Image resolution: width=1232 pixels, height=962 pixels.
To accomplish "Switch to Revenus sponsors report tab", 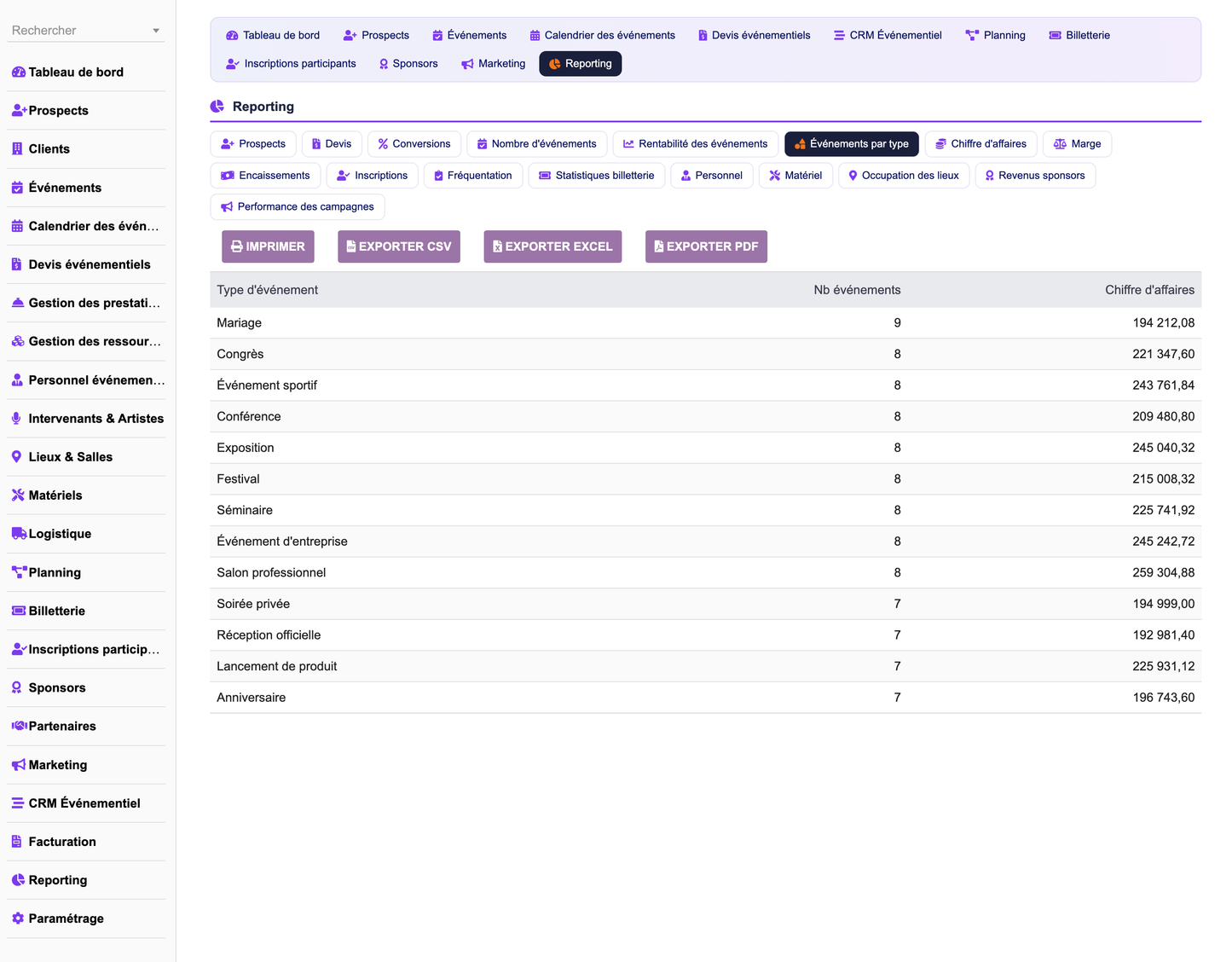I will 1035,176.
